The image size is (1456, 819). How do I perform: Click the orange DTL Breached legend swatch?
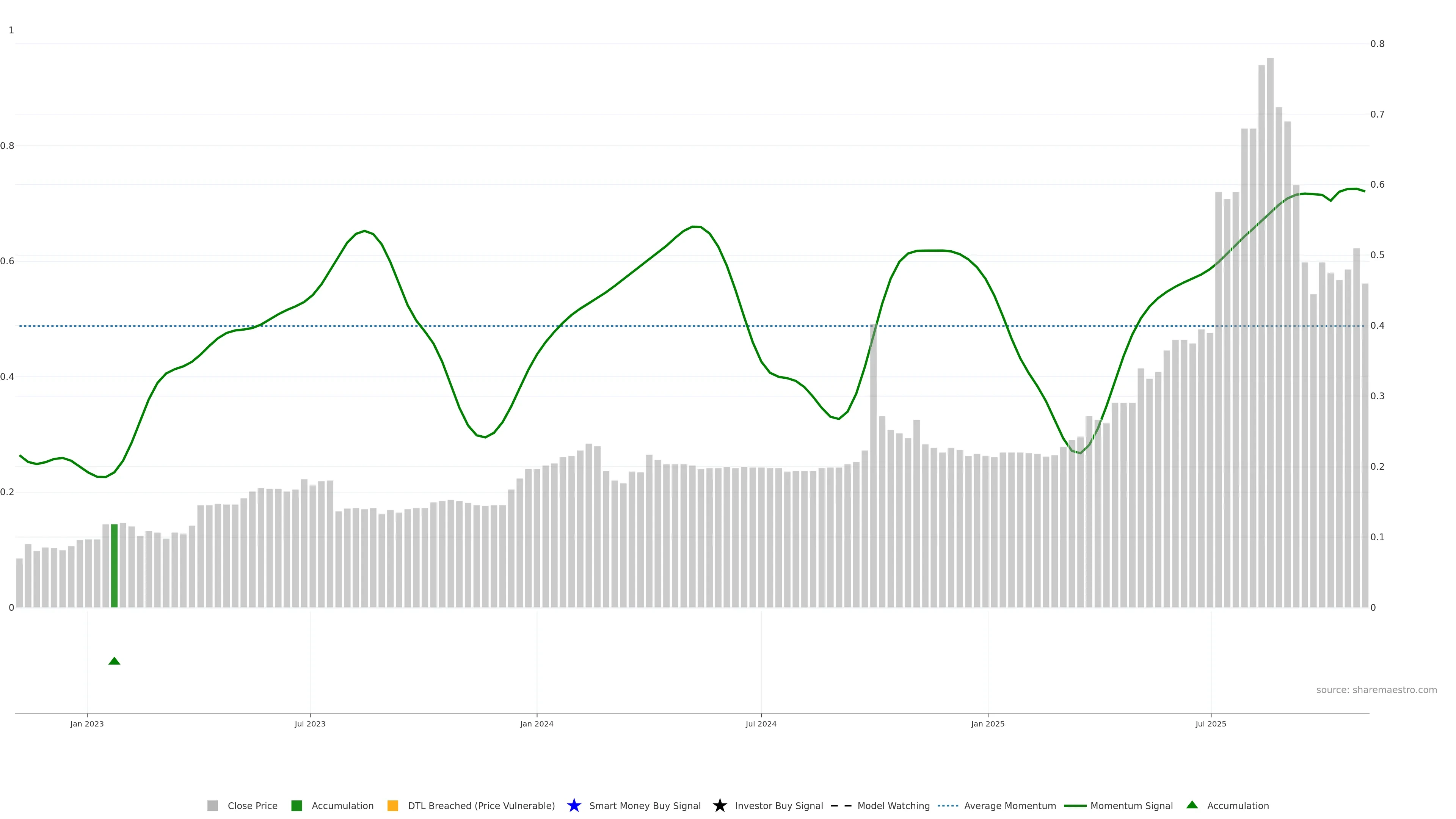392,805
